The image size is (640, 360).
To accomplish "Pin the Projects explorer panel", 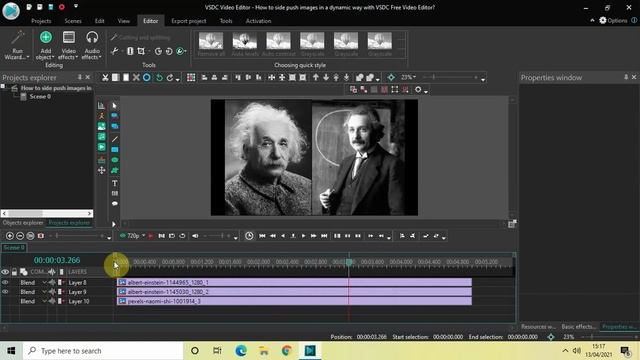I will tap(80, 77).
